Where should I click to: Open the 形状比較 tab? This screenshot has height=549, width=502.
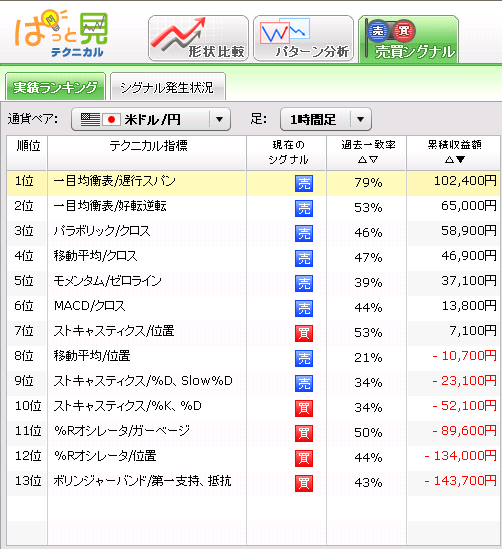click(x=198, y=38)
